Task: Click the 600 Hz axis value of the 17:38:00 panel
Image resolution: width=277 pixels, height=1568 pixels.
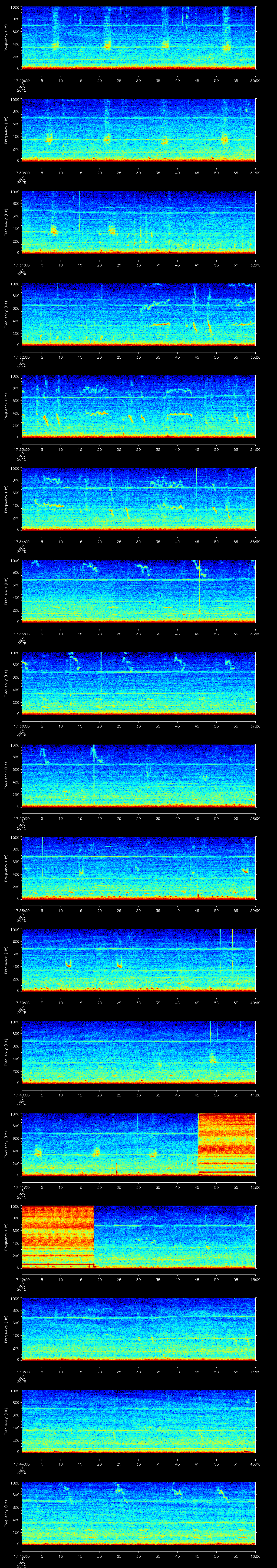Action: [x=17, y=862]
